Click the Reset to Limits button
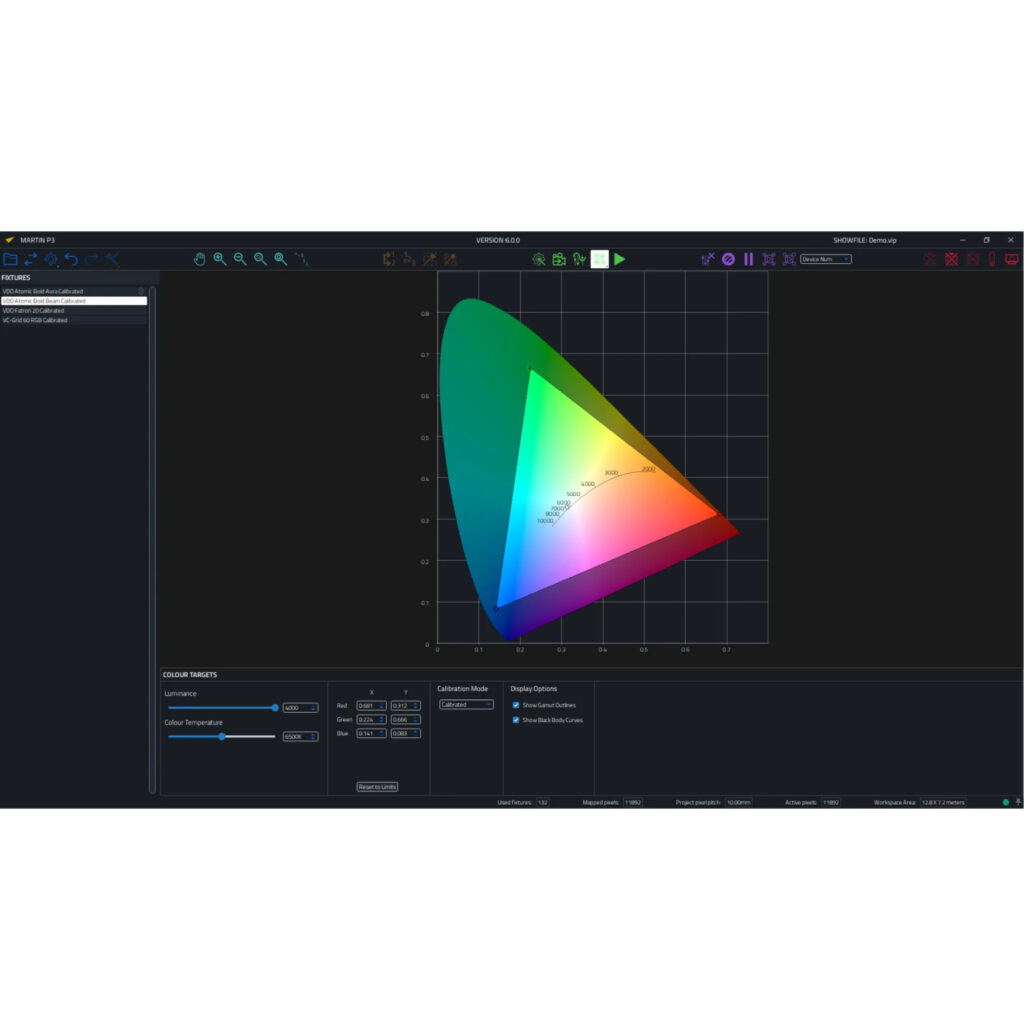Screen dimensions: 1024x1024 tap(377, 787)
